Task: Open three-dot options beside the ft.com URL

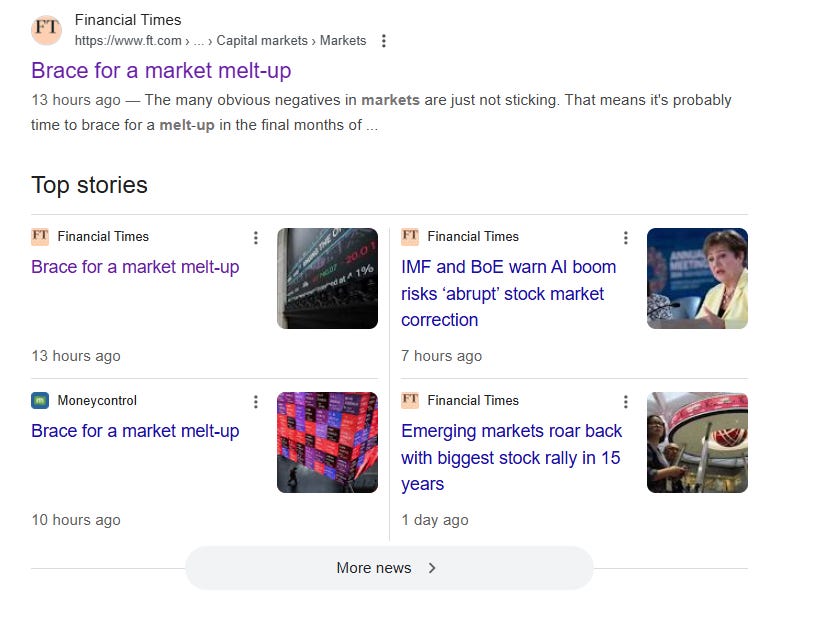Action: tap(384, 41)
